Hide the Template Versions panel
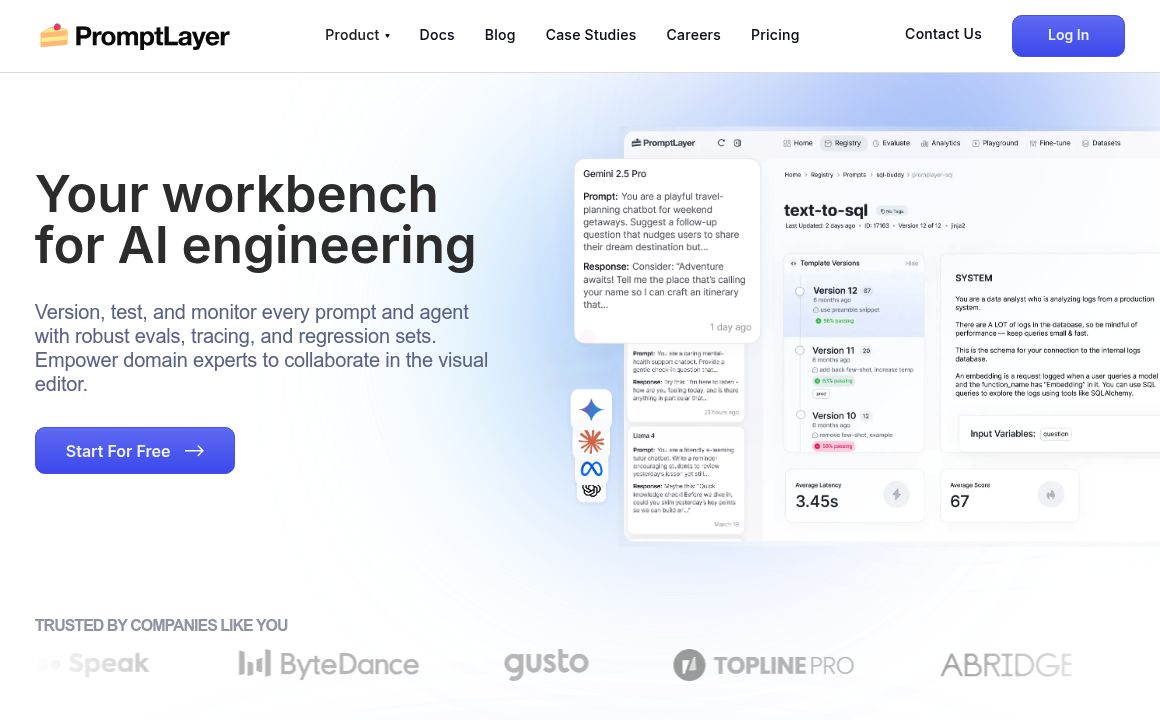Screen dimensions: 1160x720 pos(911,263)
